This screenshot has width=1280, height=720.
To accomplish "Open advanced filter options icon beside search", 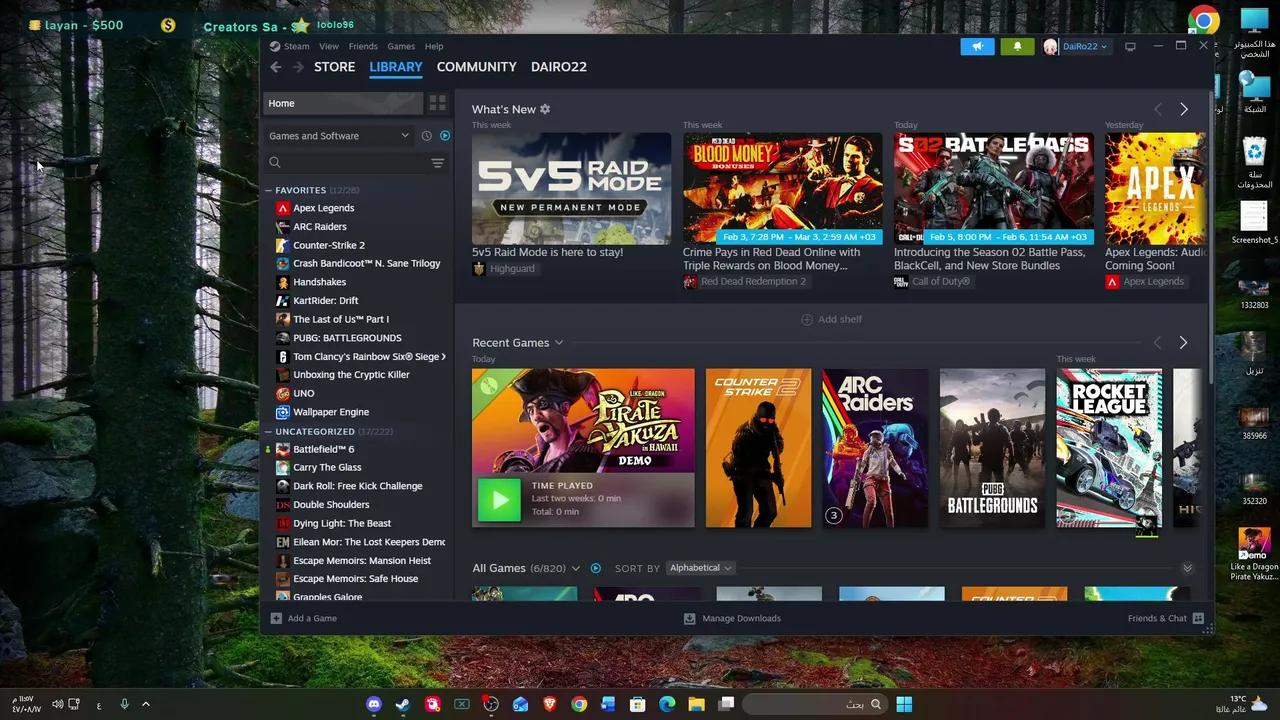I will pyautogui.click(x=437, y=162).
